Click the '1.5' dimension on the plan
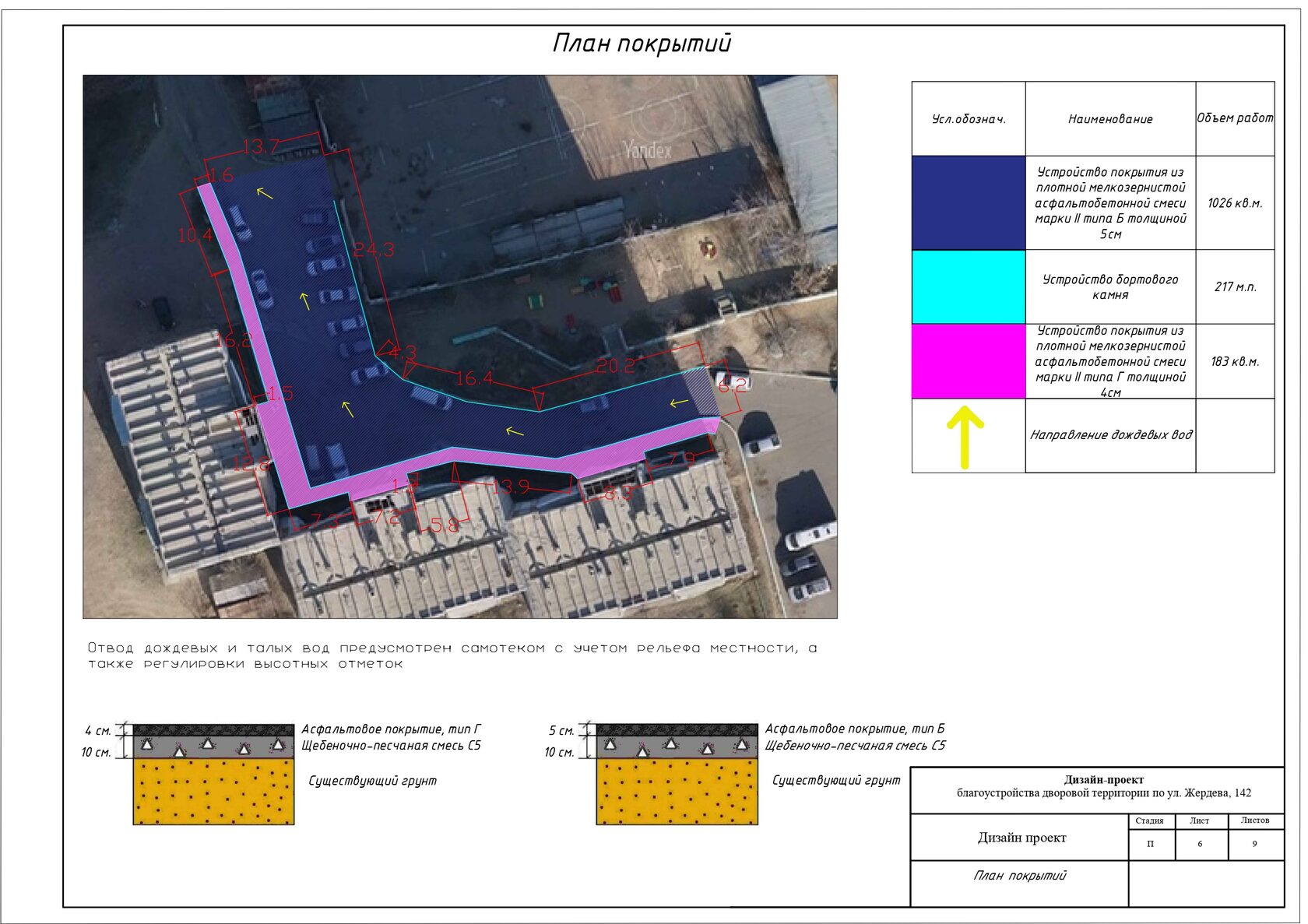Viewport: 1308px width, 924px height. pyautogui.click(x=280, y=394)
